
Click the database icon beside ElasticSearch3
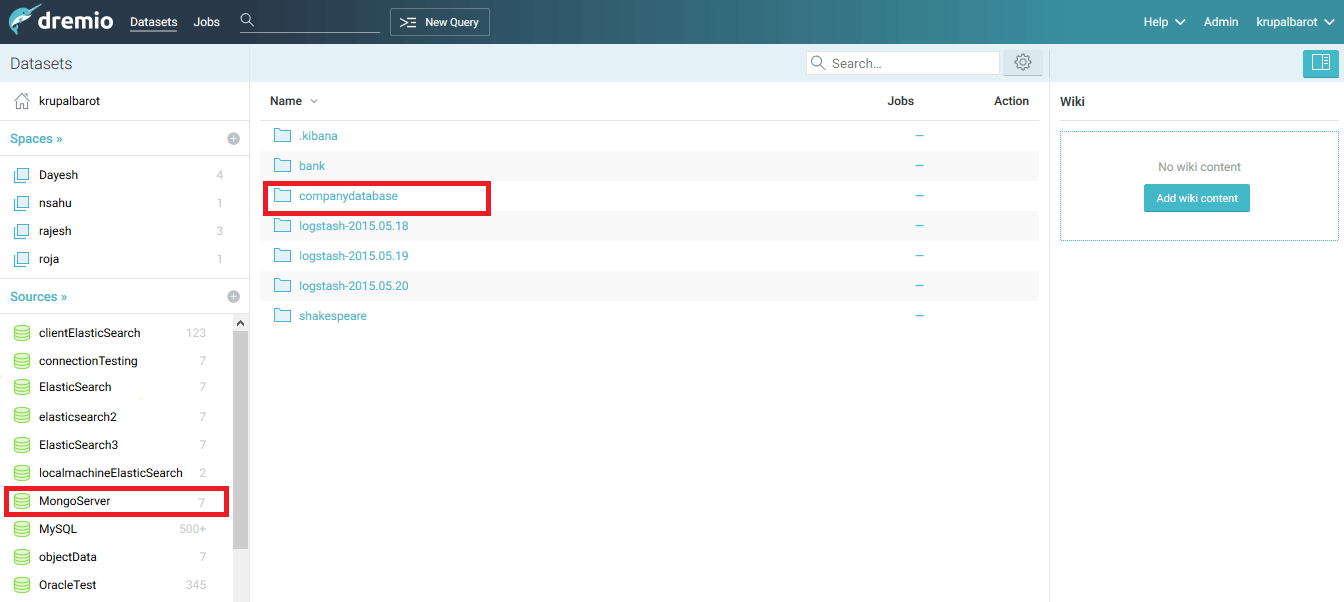pos(21,445)
